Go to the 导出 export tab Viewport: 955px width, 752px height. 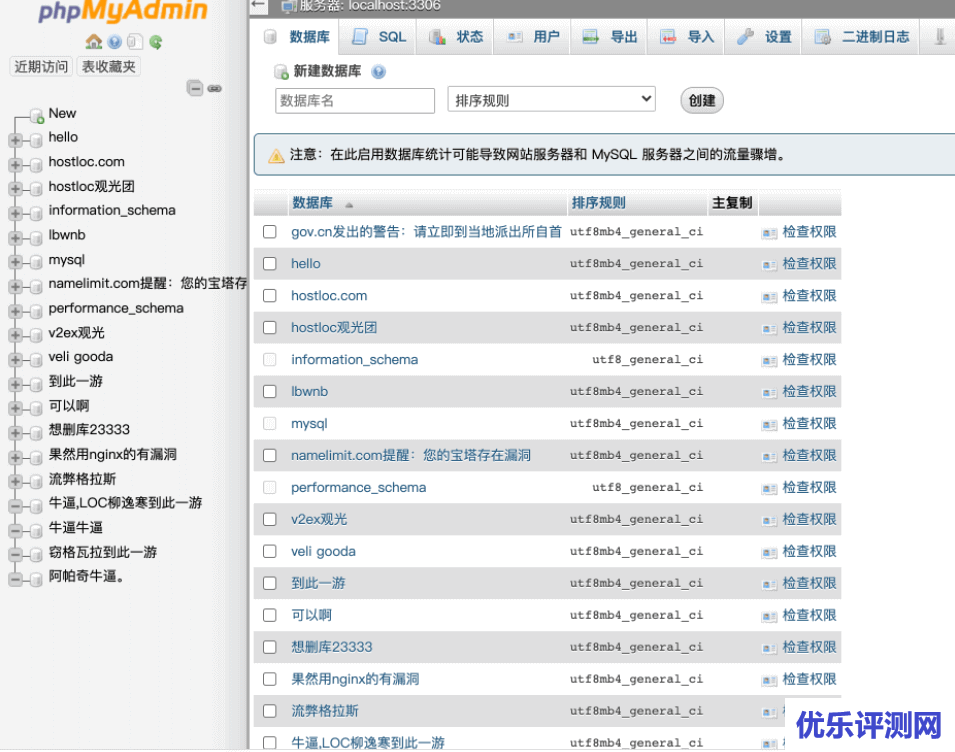click(x=608, y=37)
